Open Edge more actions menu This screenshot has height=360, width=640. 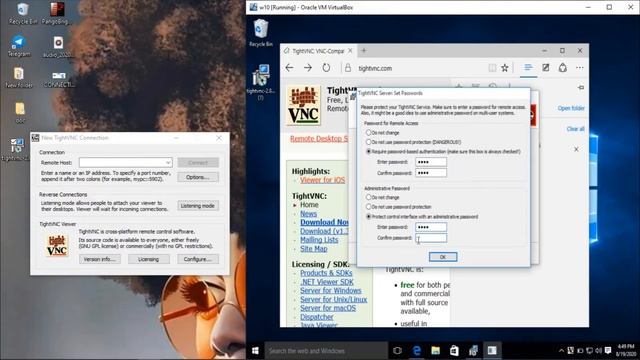click(x=580, y=68)
